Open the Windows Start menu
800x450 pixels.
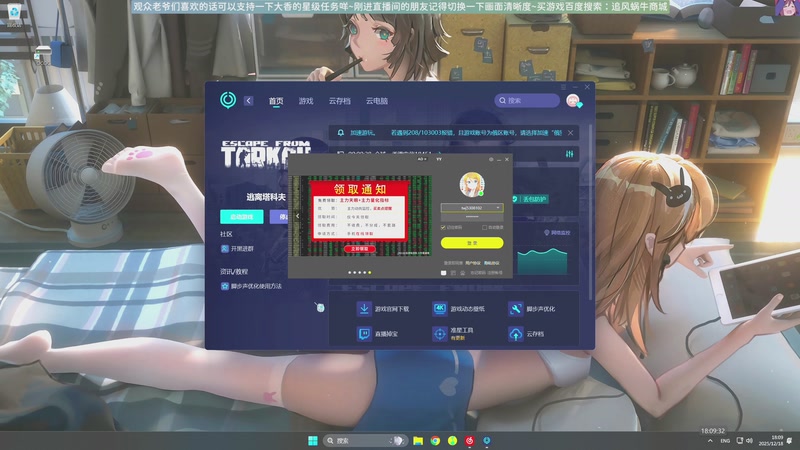click(x=313, y=440)
